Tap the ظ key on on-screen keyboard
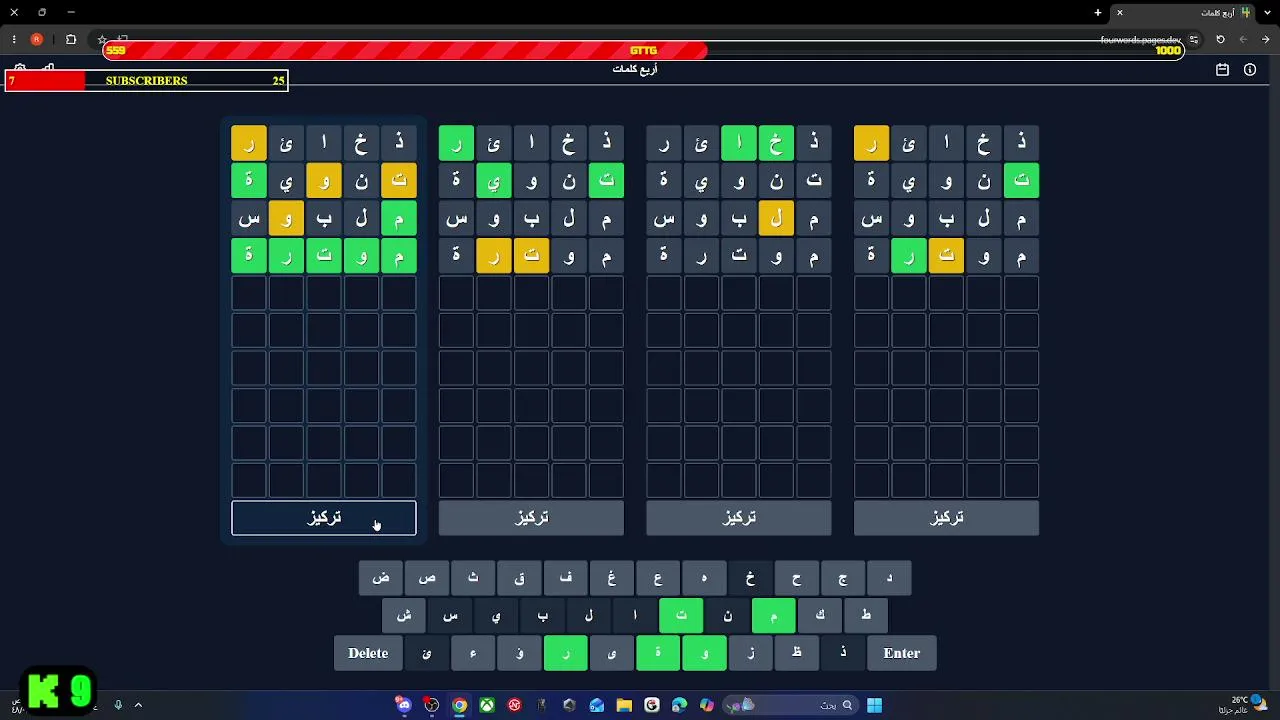The height and width of the screenshot is (720, 1280). pyautogui.click(x=797, y=653)
